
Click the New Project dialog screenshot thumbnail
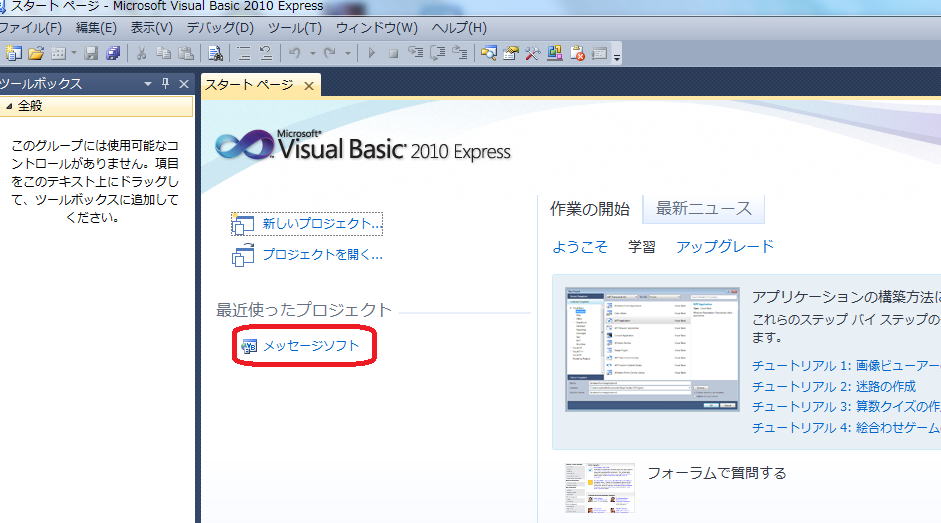point(652,349)
